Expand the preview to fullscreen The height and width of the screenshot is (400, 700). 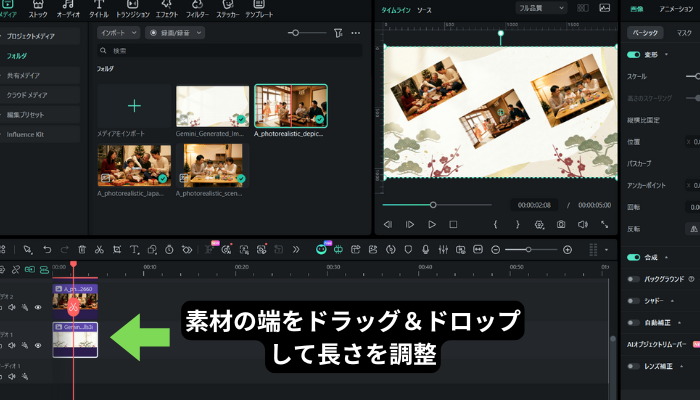click(x=604, y=224)
